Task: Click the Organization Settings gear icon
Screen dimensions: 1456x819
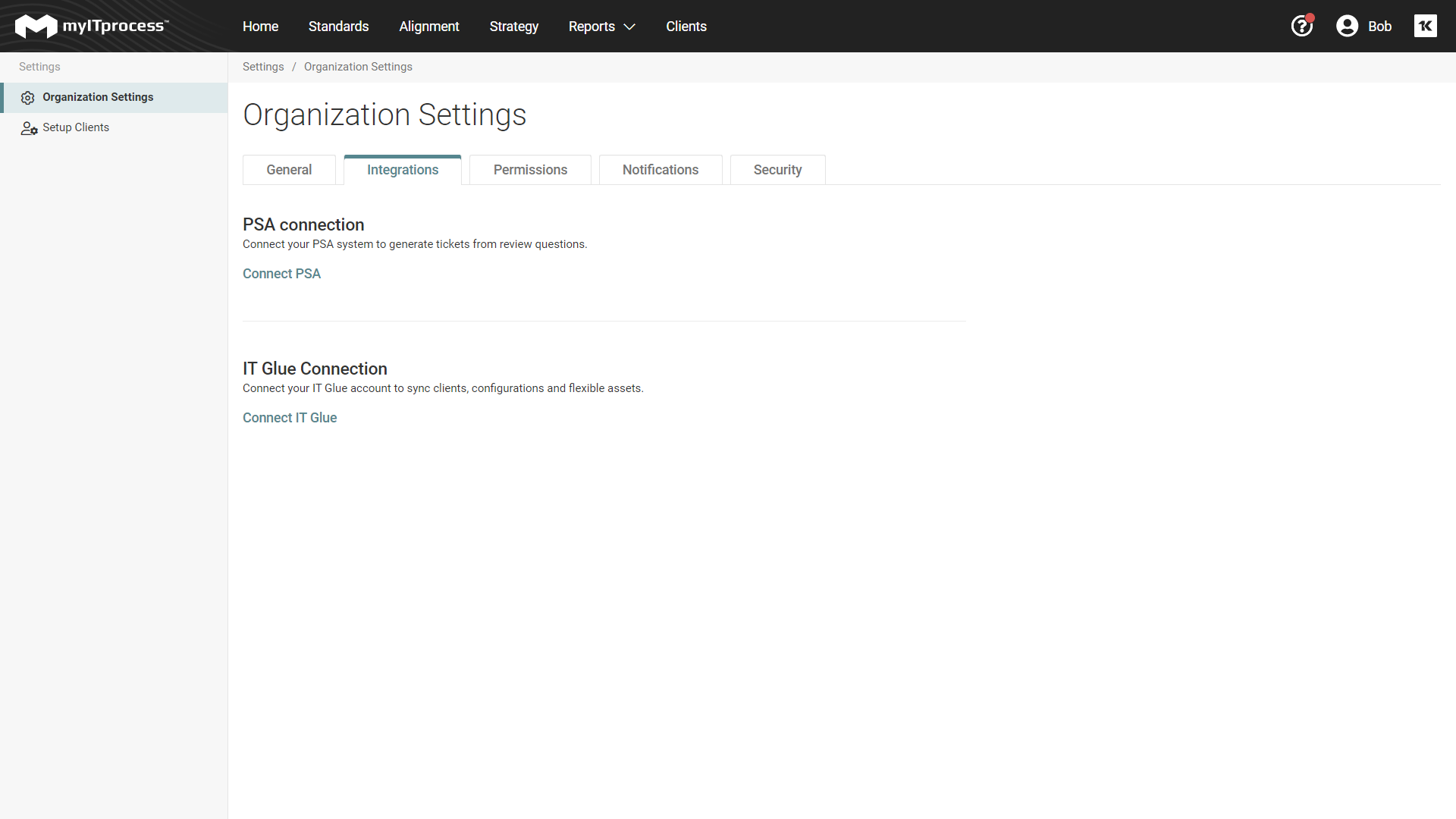Action: [x=28, y=98]
